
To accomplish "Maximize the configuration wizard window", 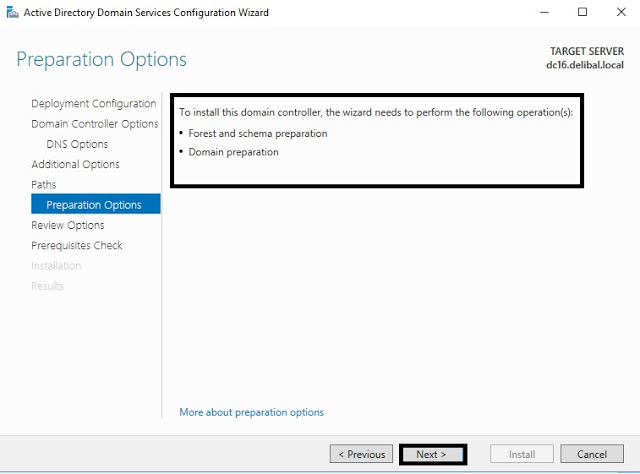I will tap(583, 12).
